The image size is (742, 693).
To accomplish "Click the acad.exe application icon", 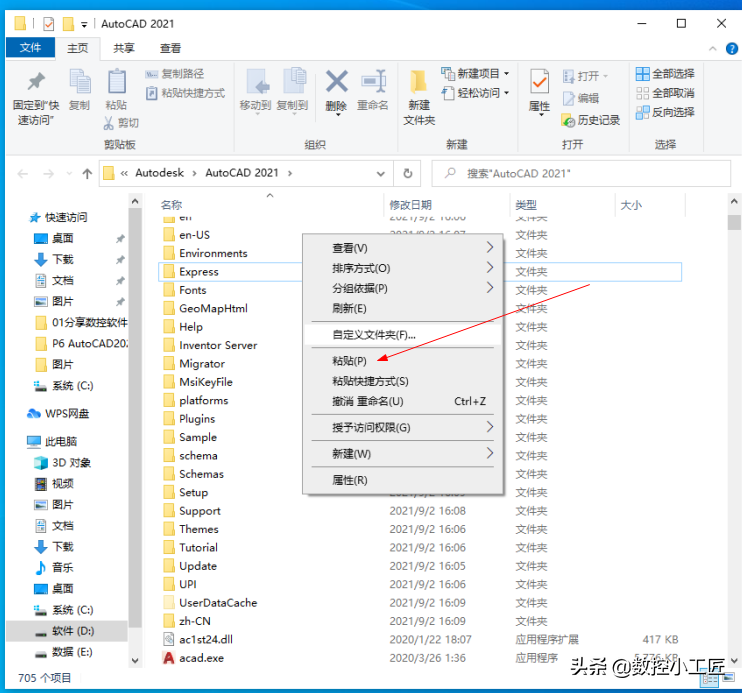I will pos(168,658).
